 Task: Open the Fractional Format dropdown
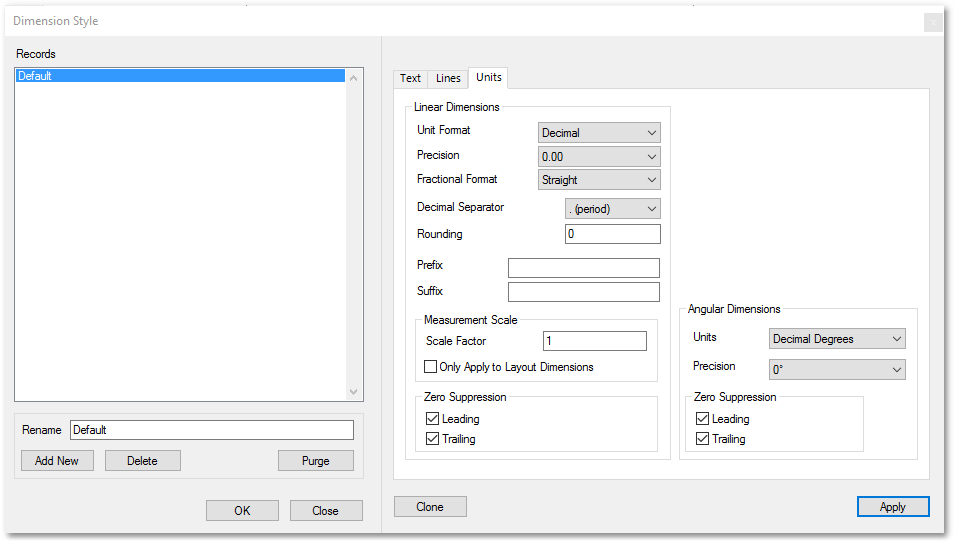tap(599, 180)
